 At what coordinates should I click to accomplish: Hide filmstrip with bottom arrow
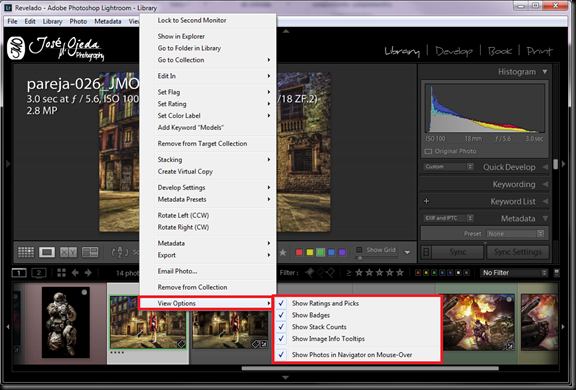(x=285, y=377)
